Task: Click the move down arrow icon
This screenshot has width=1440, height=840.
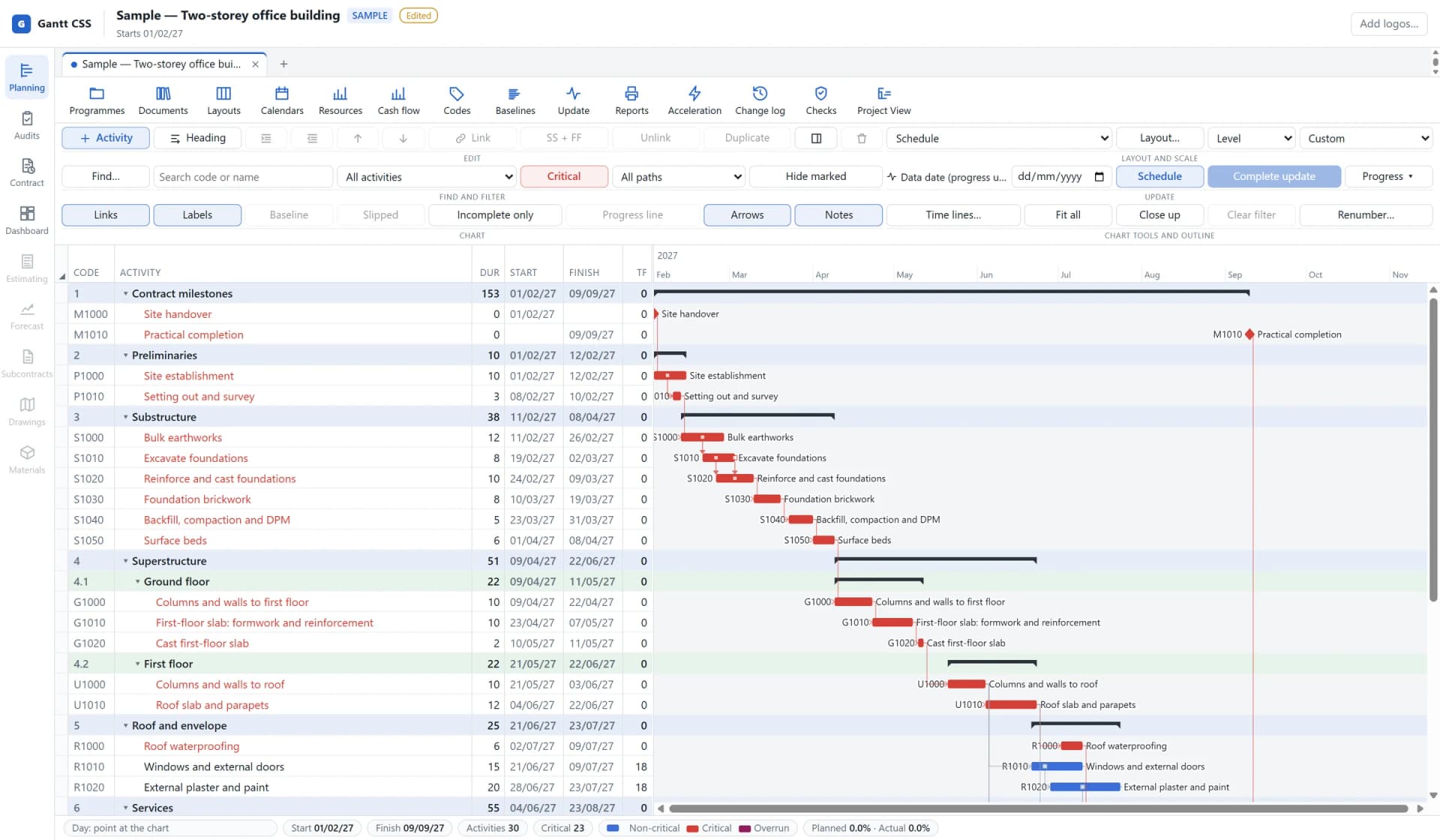Action: pyautogui.click(x=403, y=138)
